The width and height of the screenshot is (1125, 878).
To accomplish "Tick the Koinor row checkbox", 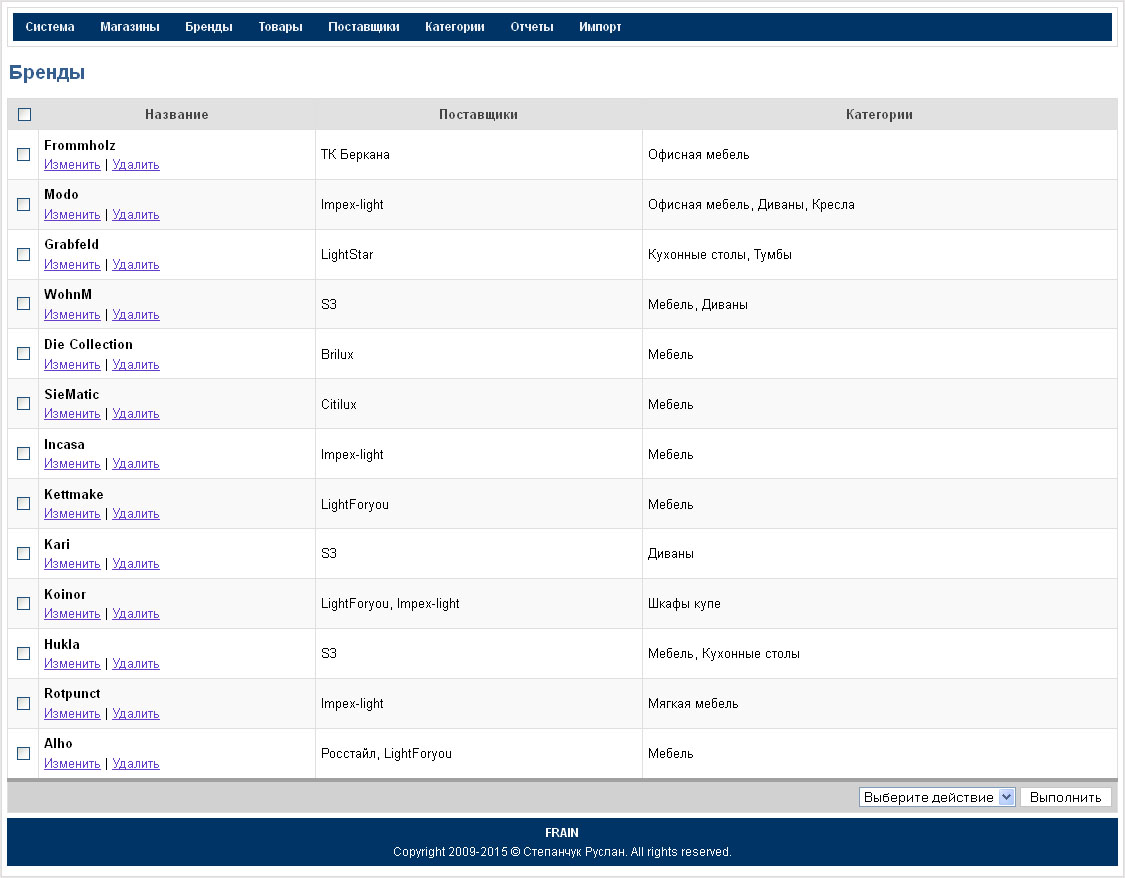I will pos(24,603).
